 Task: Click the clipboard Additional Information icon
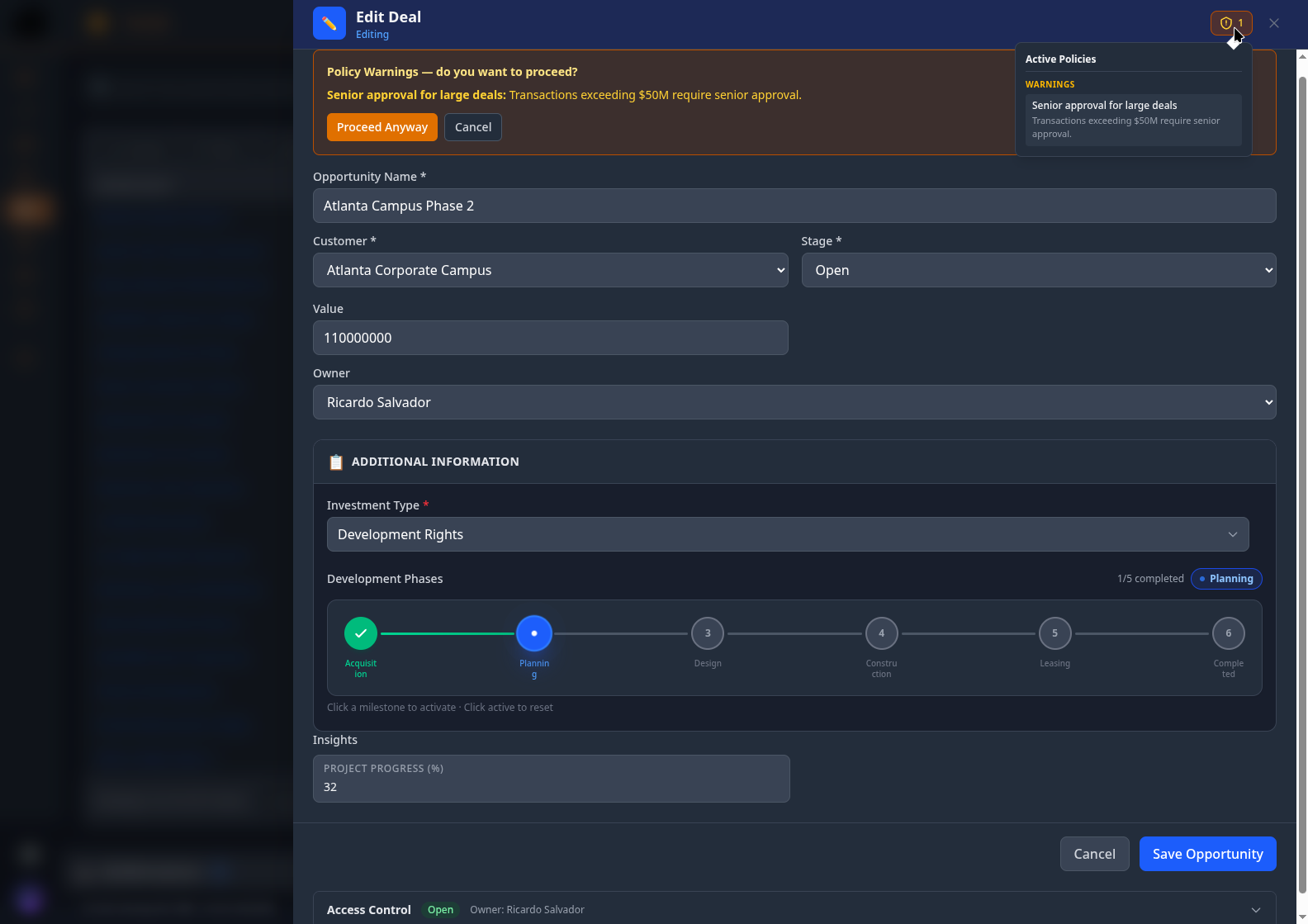click(336, 462)
